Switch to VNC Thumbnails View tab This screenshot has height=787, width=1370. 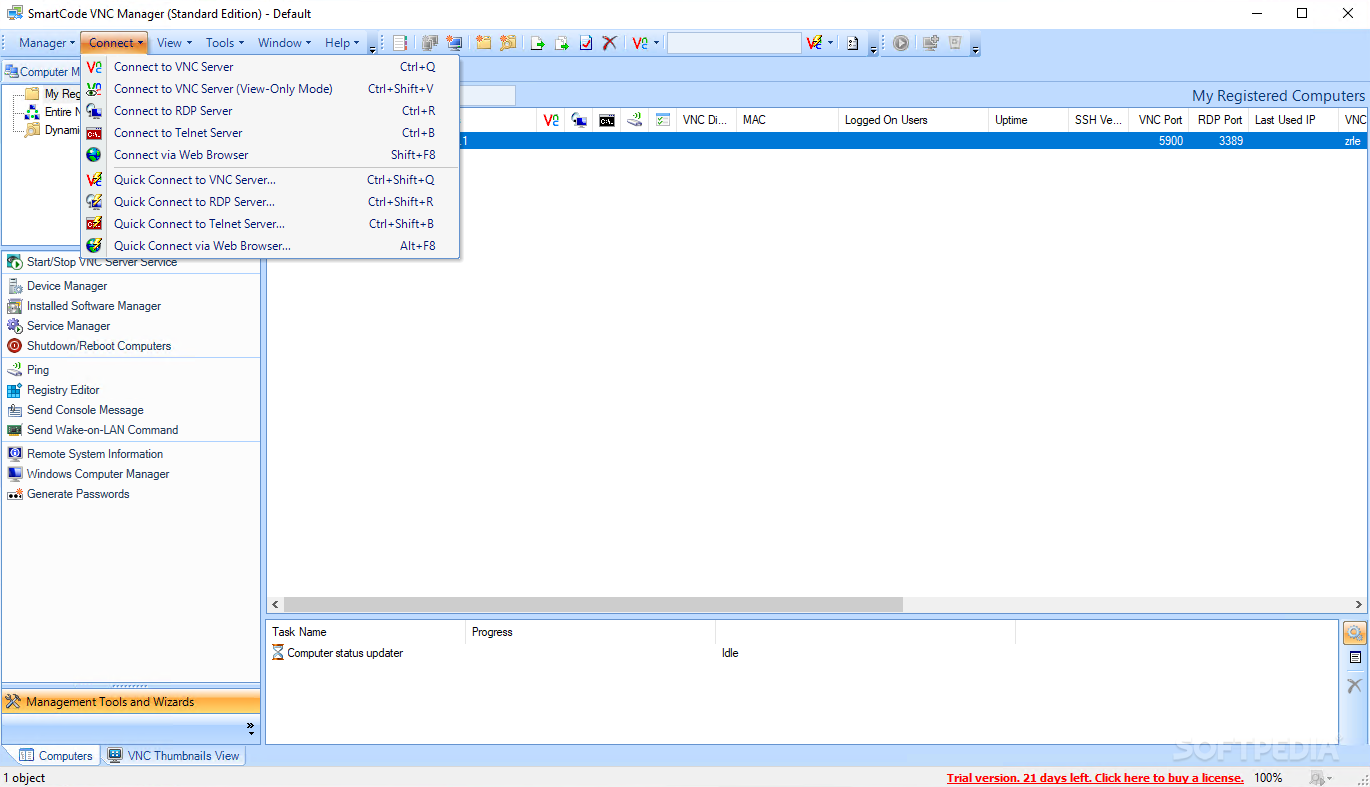point(174,756)
